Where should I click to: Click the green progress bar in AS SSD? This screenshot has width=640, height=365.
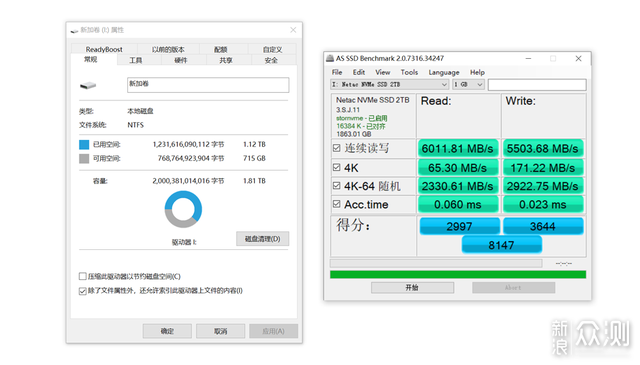[458, 275]
